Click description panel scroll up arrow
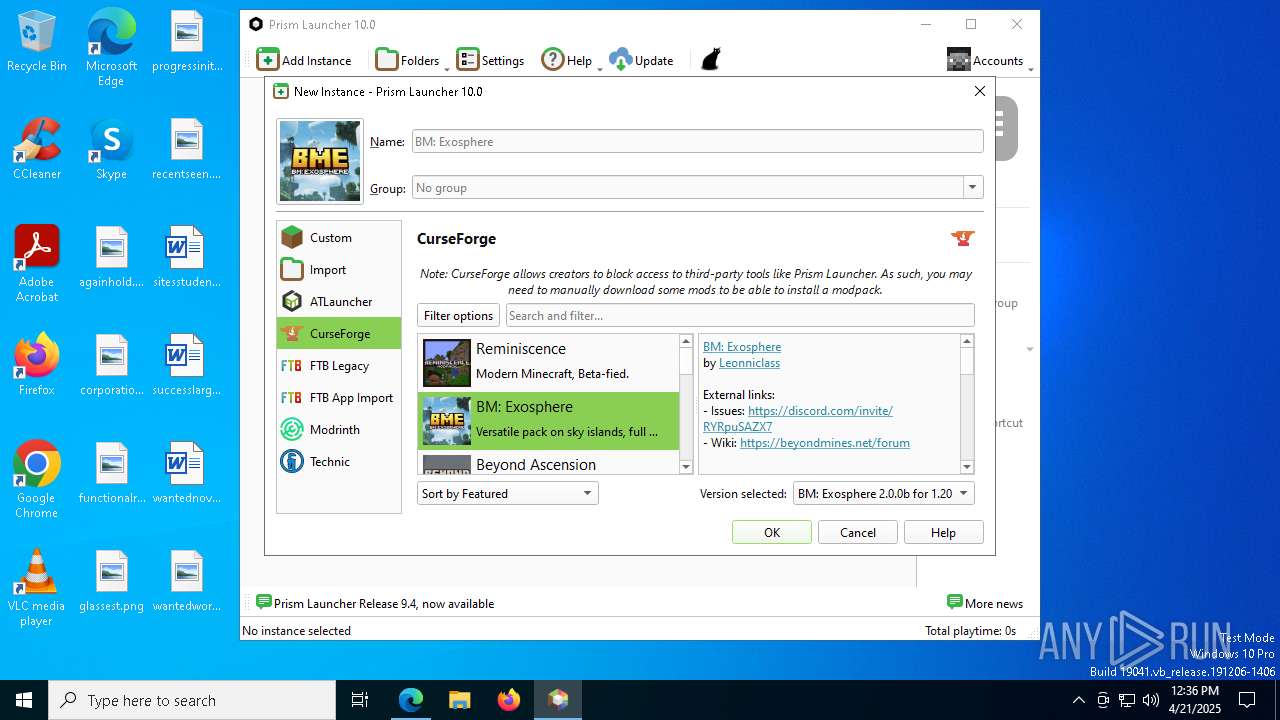Viewport: 1280px width, 720px height. (967, 341)
